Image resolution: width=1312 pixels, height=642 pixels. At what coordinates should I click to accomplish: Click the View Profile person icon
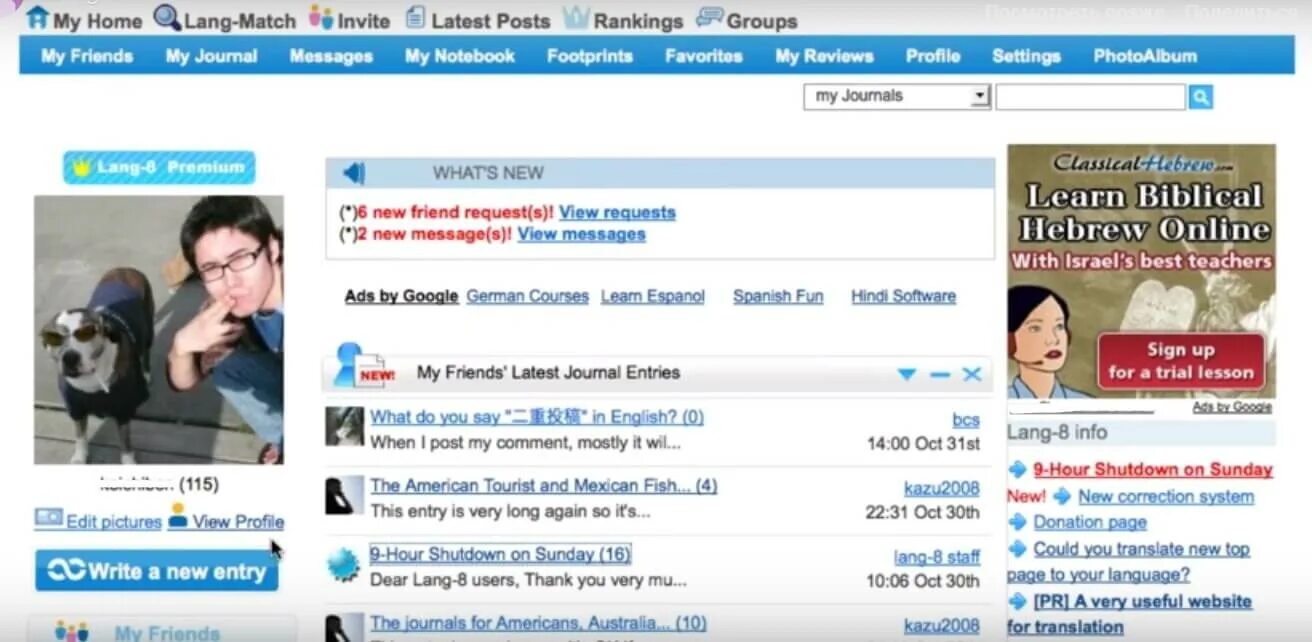(178, 516)
